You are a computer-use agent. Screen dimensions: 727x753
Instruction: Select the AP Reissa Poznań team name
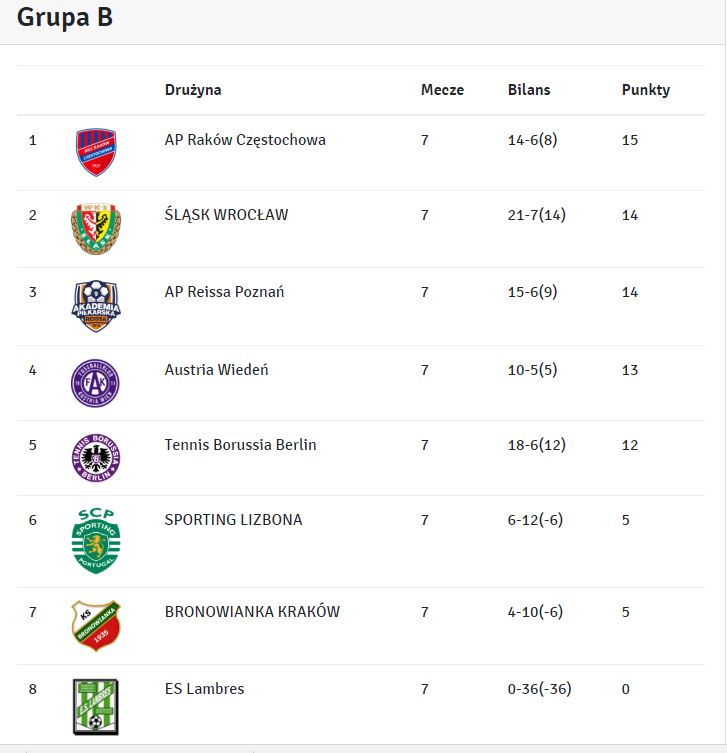coord(224,292)
